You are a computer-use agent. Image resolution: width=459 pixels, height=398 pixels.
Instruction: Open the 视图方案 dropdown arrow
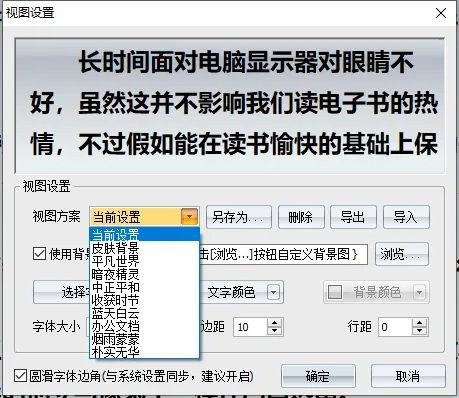(x=189, y=217)
